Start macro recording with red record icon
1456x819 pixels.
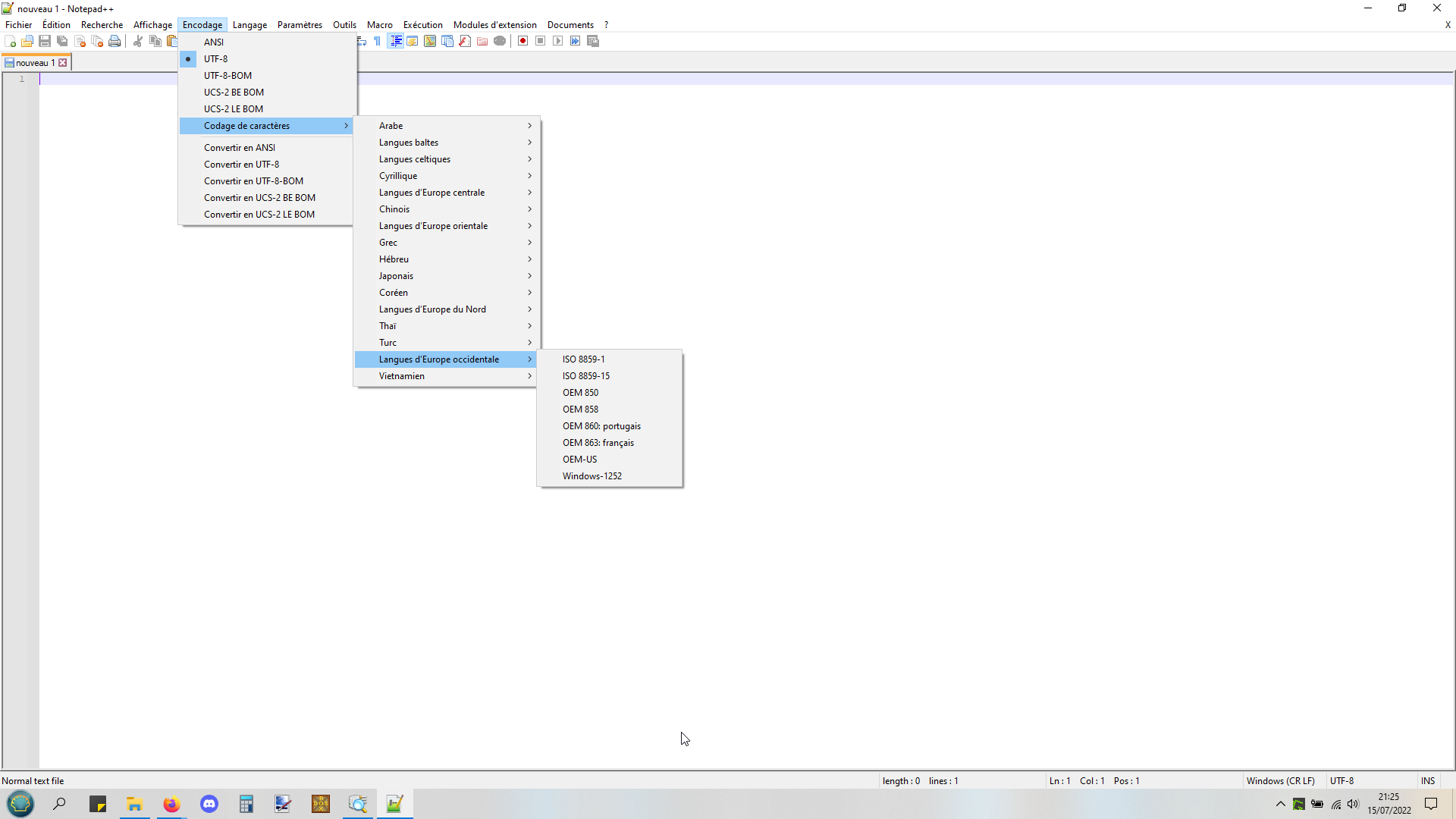pos(522,41)
